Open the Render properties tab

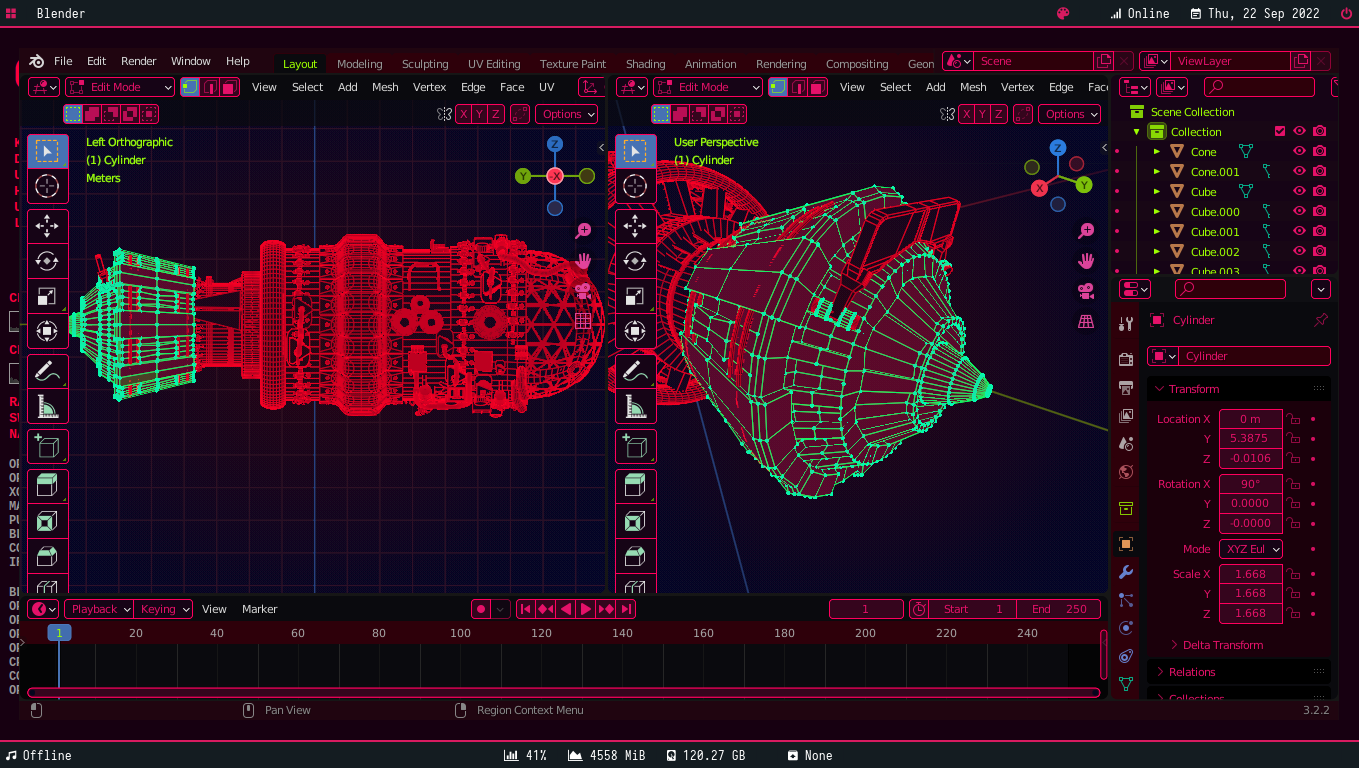[x=1126, y=359]
